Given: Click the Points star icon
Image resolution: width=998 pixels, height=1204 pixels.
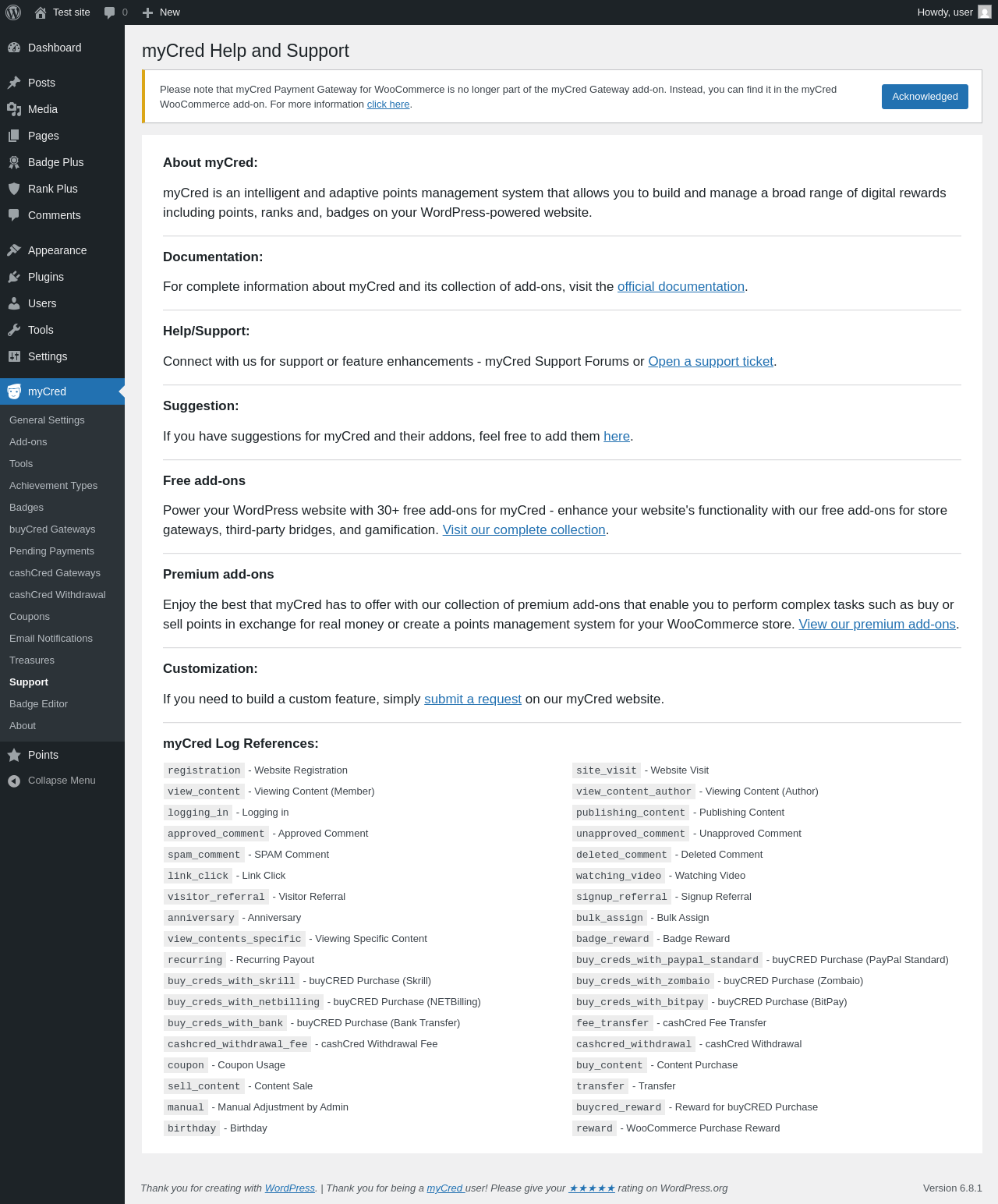Looking at the screenshot, I should click(14, 755).
